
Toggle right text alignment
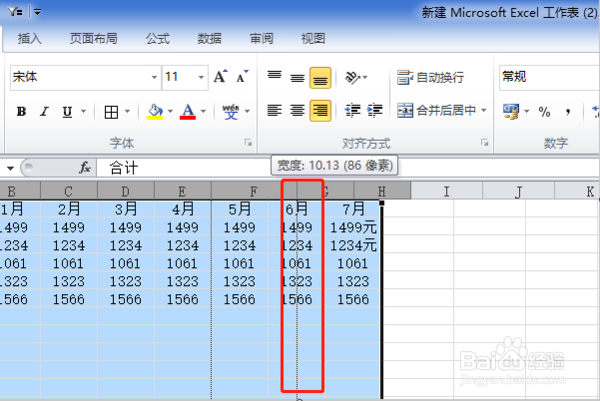[320, 111]
